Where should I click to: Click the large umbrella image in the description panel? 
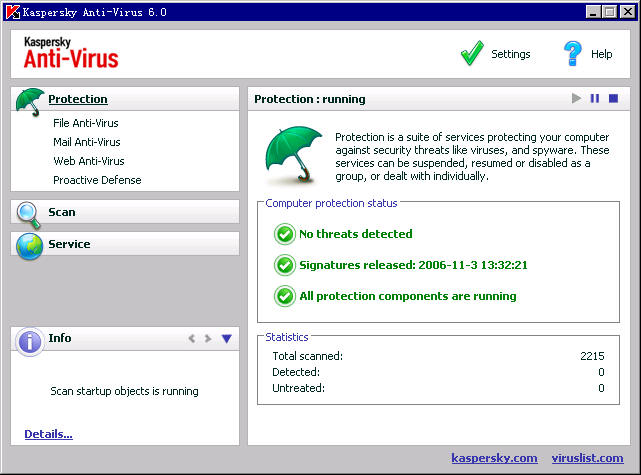tap(294, 154)
